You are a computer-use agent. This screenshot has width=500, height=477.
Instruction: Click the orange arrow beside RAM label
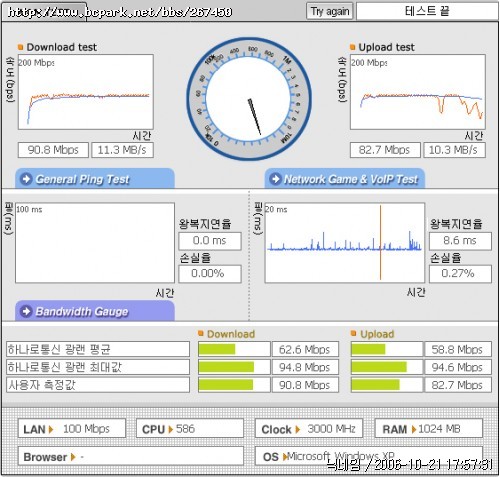click(414, 429)
